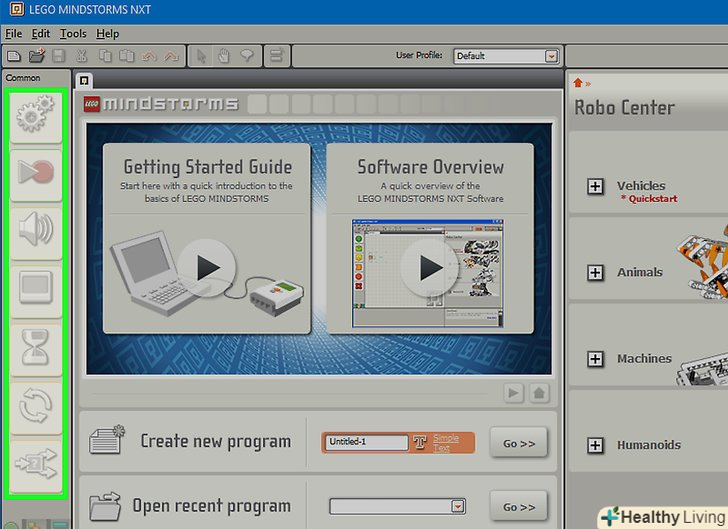
Task: Select the Comment speech bubble tool
Action: coord(247,56)
